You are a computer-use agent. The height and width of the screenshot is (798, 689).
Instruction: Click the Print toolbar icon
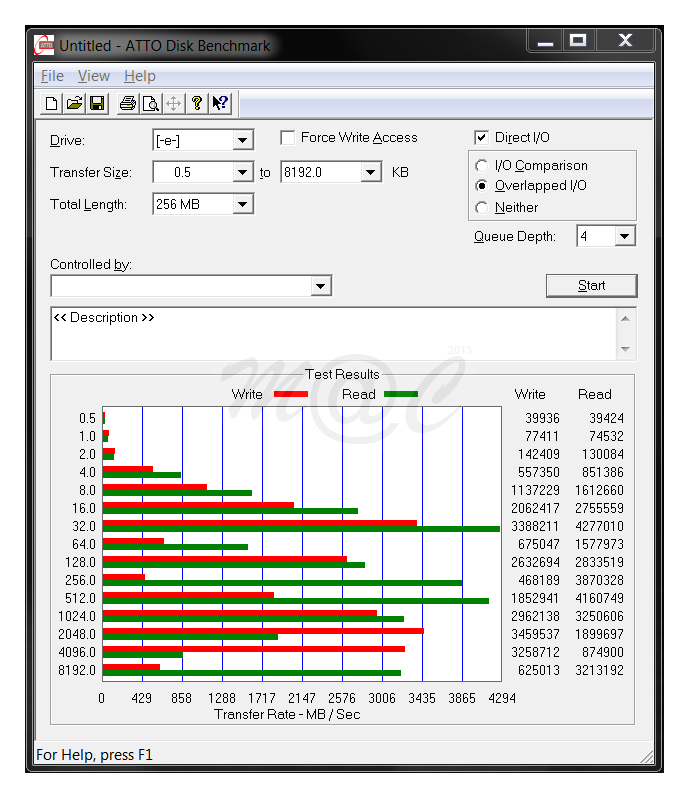[128, 104]
